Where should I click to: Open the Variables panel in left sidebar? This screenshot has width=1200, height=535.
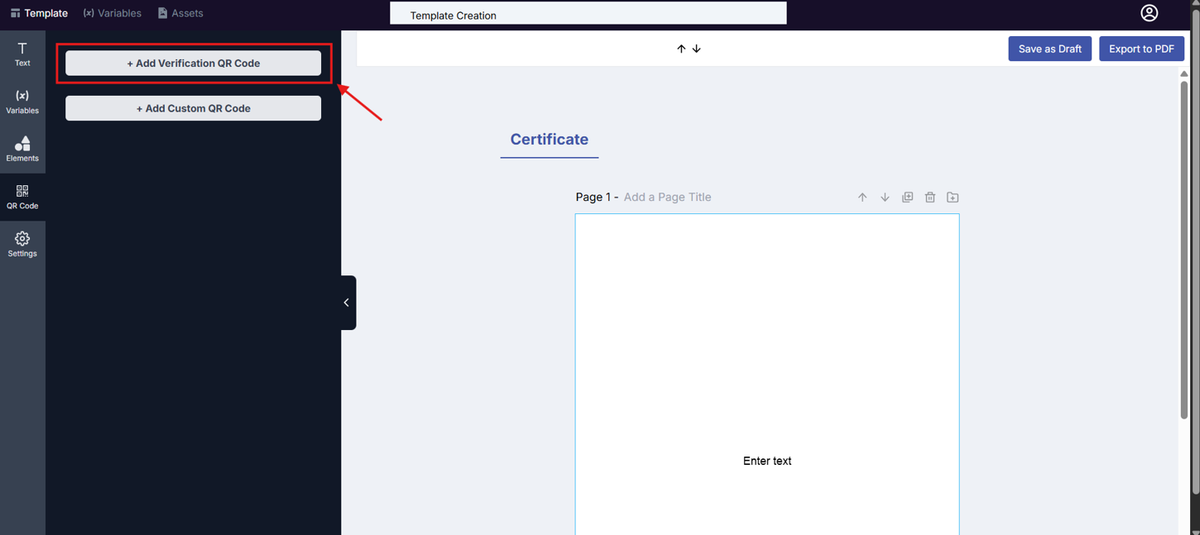point(22,102)
